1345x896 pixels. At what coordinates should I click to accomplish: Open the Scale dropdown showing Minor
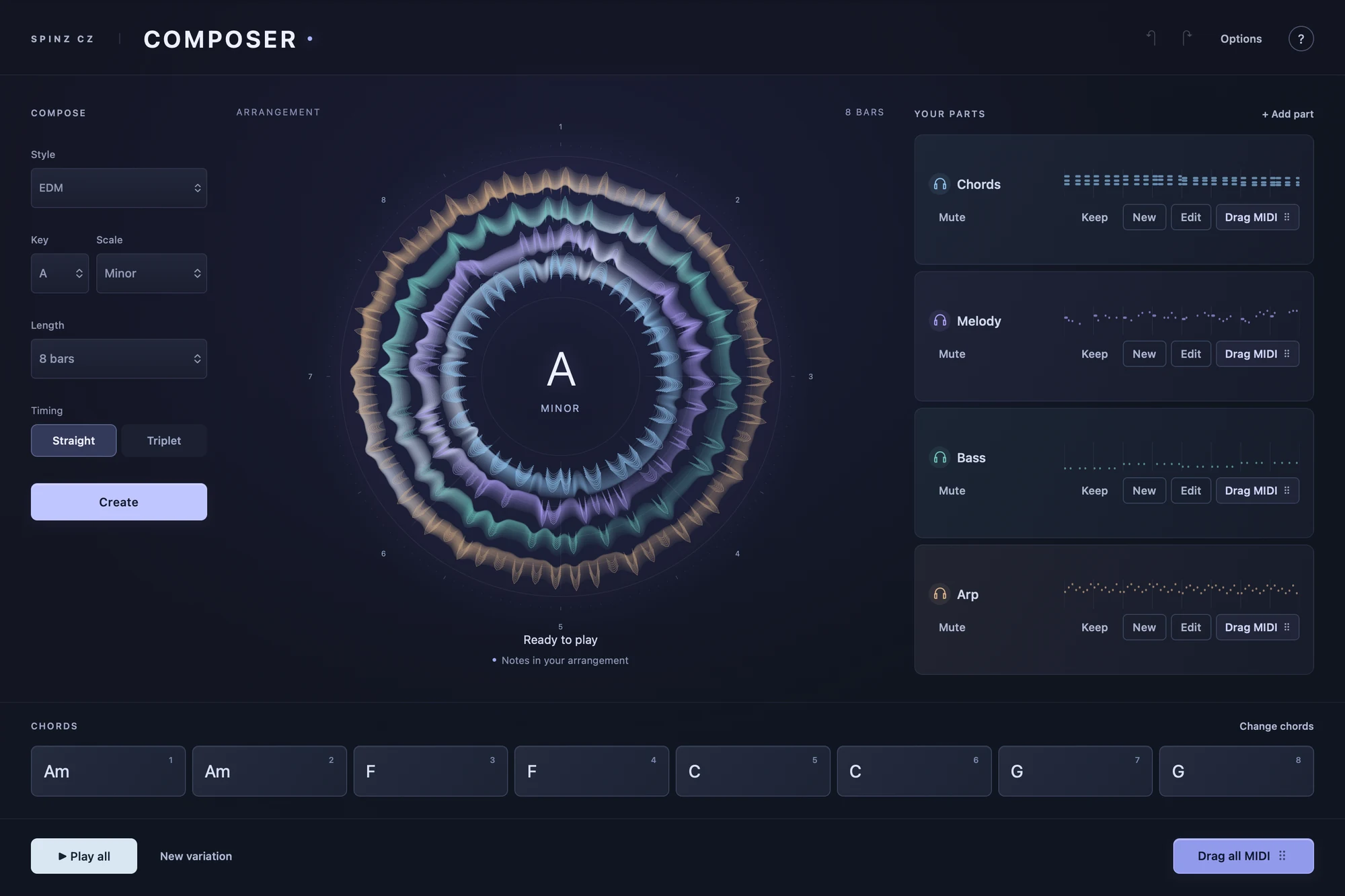coord(151,273)
